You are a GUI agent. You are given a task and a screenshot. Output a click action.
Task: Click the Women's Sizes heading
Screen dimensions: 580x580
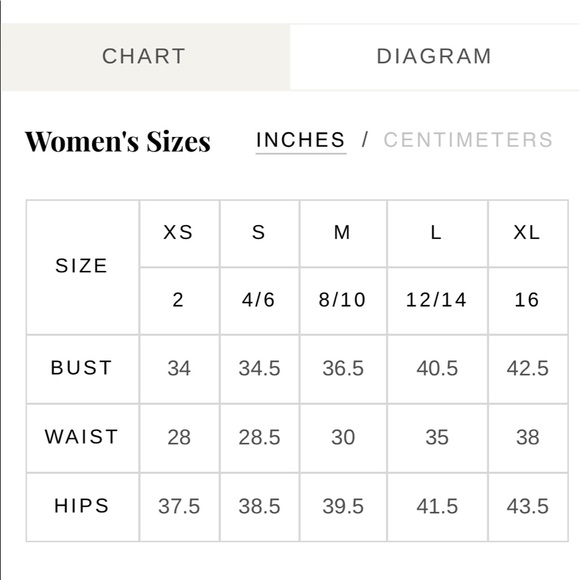pyautogui.click(x=118, y=141)
